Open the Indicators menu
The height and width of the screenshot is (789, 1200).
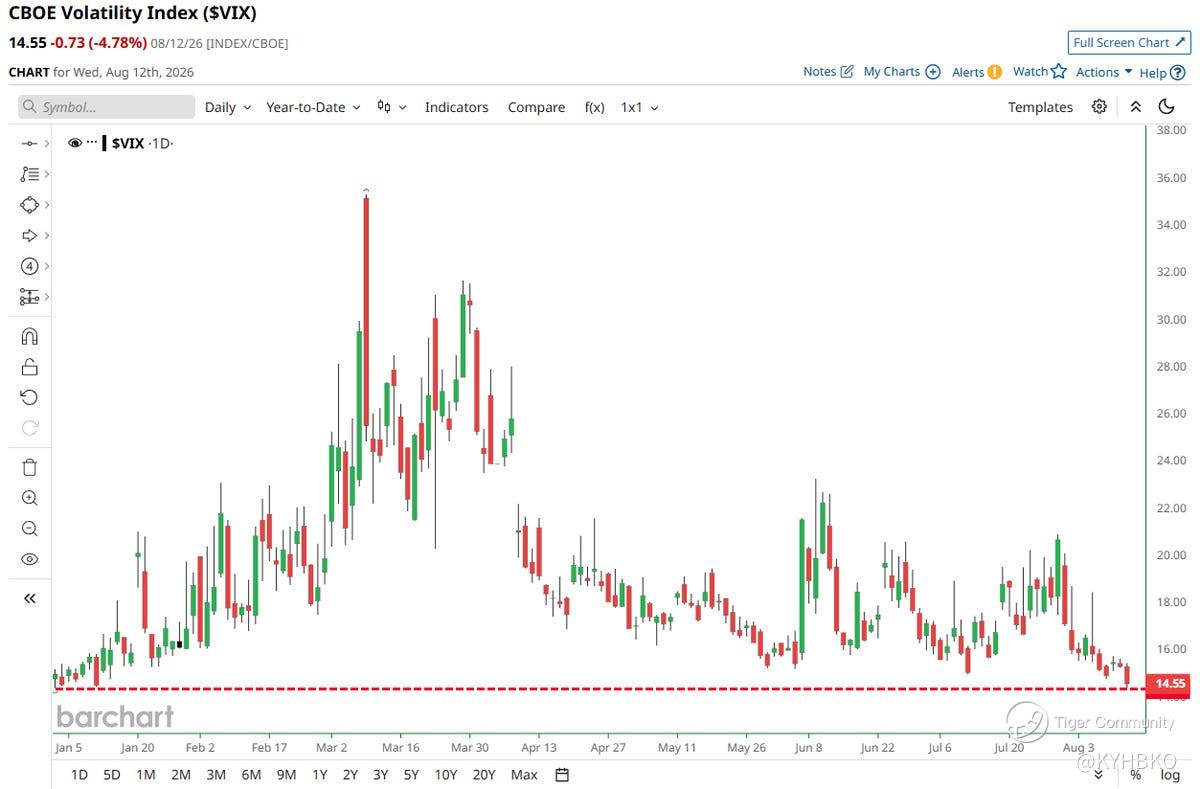click(x=456, y=107)
